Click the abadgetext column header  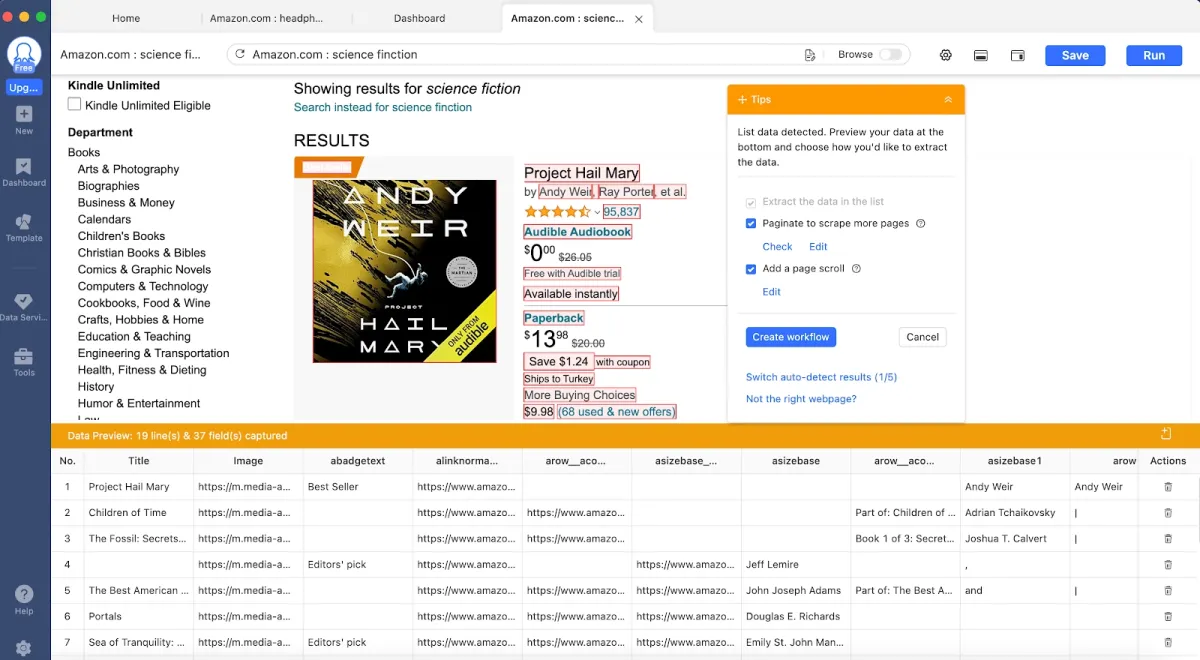(358, 461)
